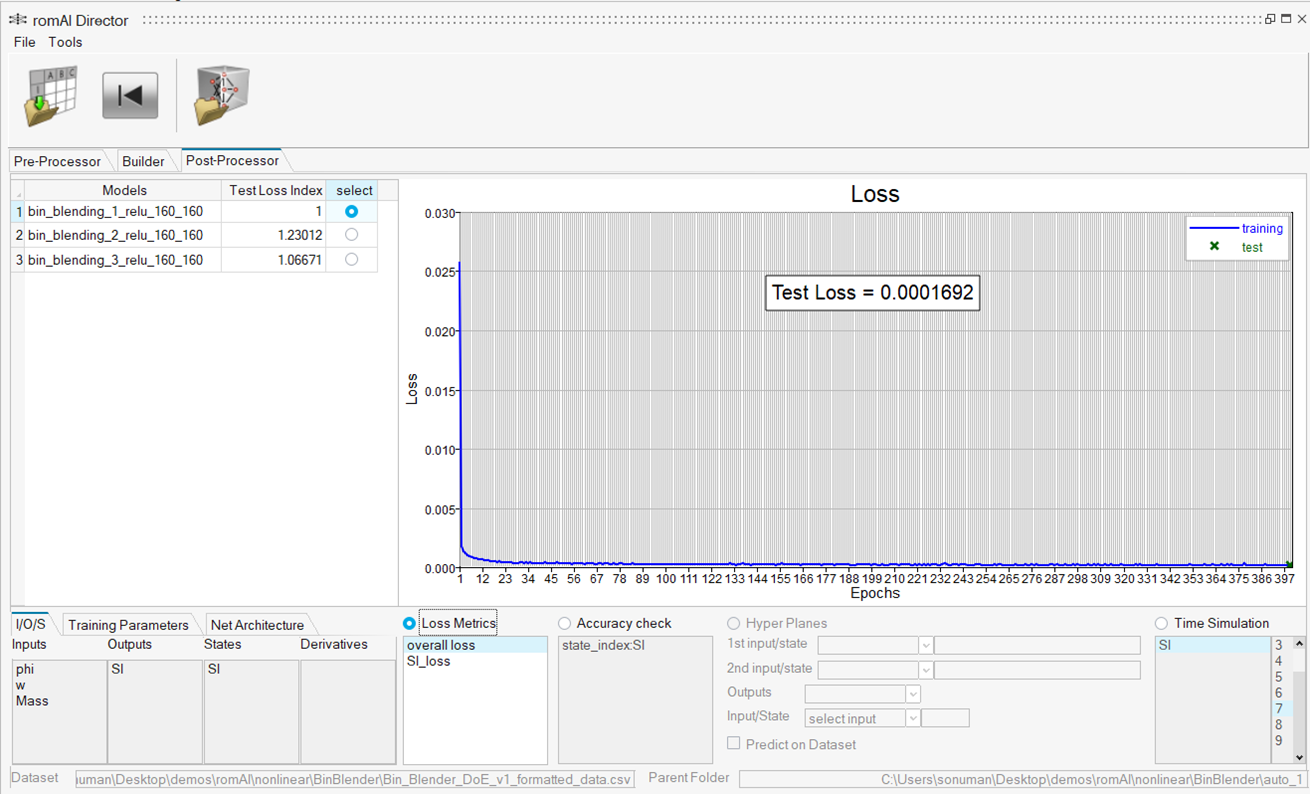This screenshot has width=1310, height=794.
Task: Click the scroll down arrow in Time Simulation list
Action: [1299, 757]
